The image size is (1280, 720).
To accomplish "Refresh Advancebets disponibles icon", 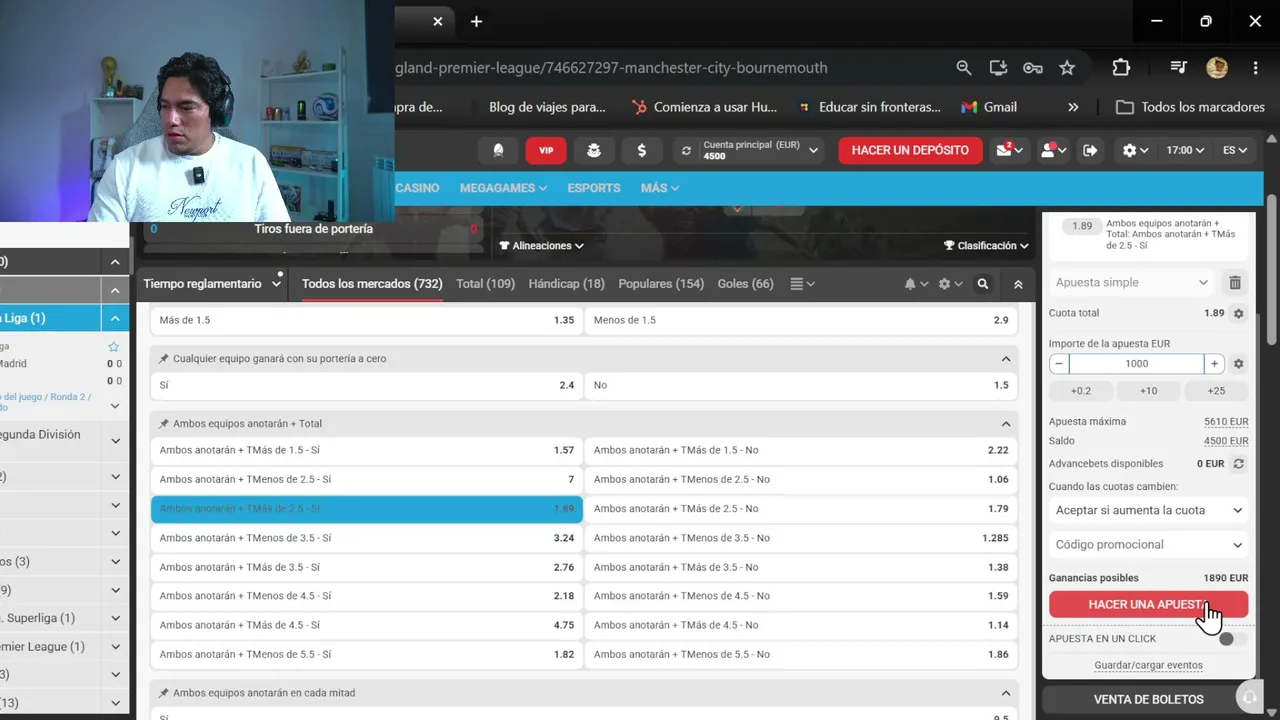I will [x=1238, y=464].
